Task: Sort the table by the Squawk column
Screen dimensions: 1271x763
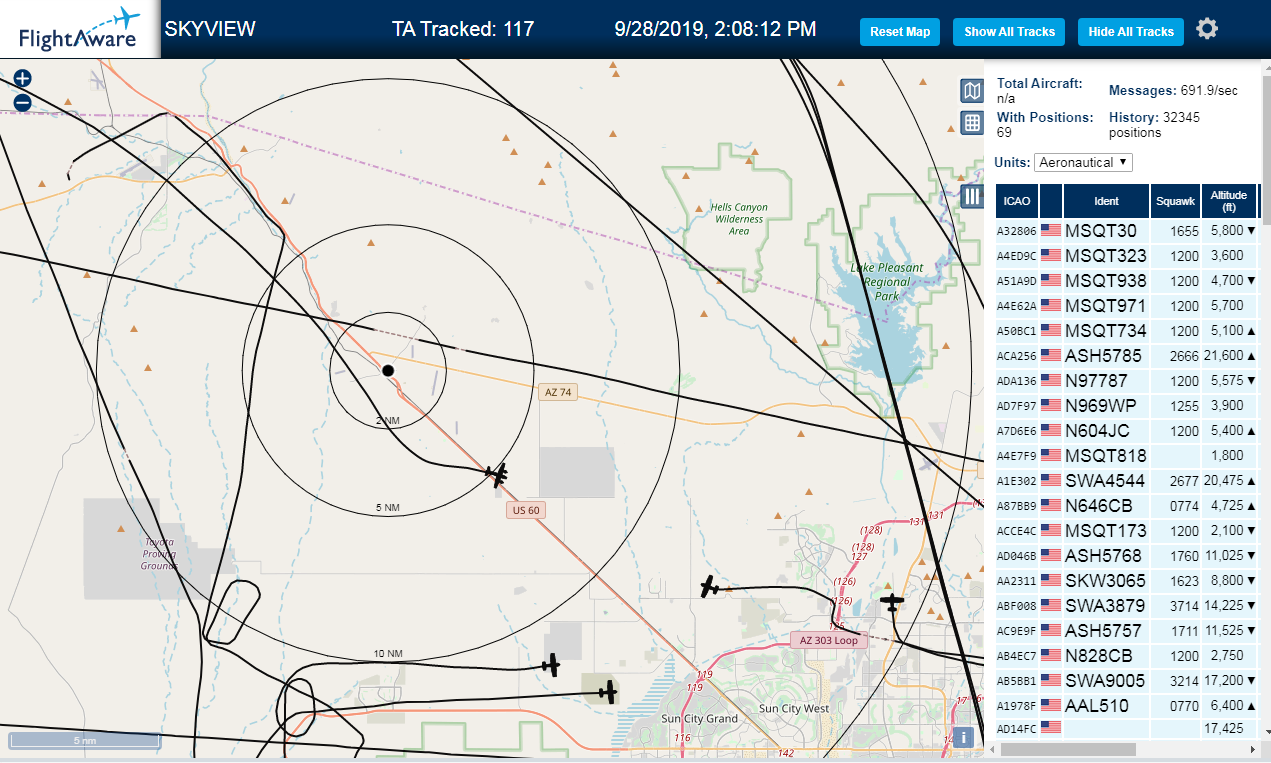Action: [x=1175, y=201]
